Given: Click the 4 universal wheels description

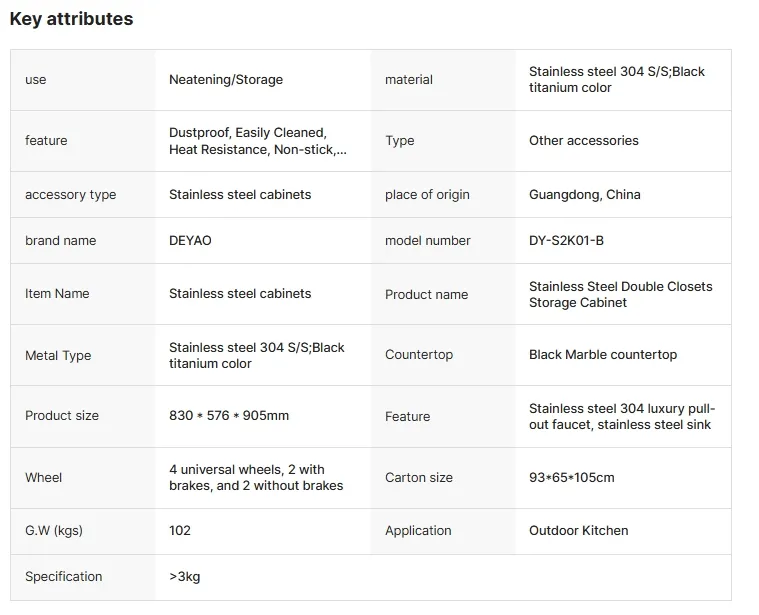Looking at the screenshot, I should click(x=256, y=478).
